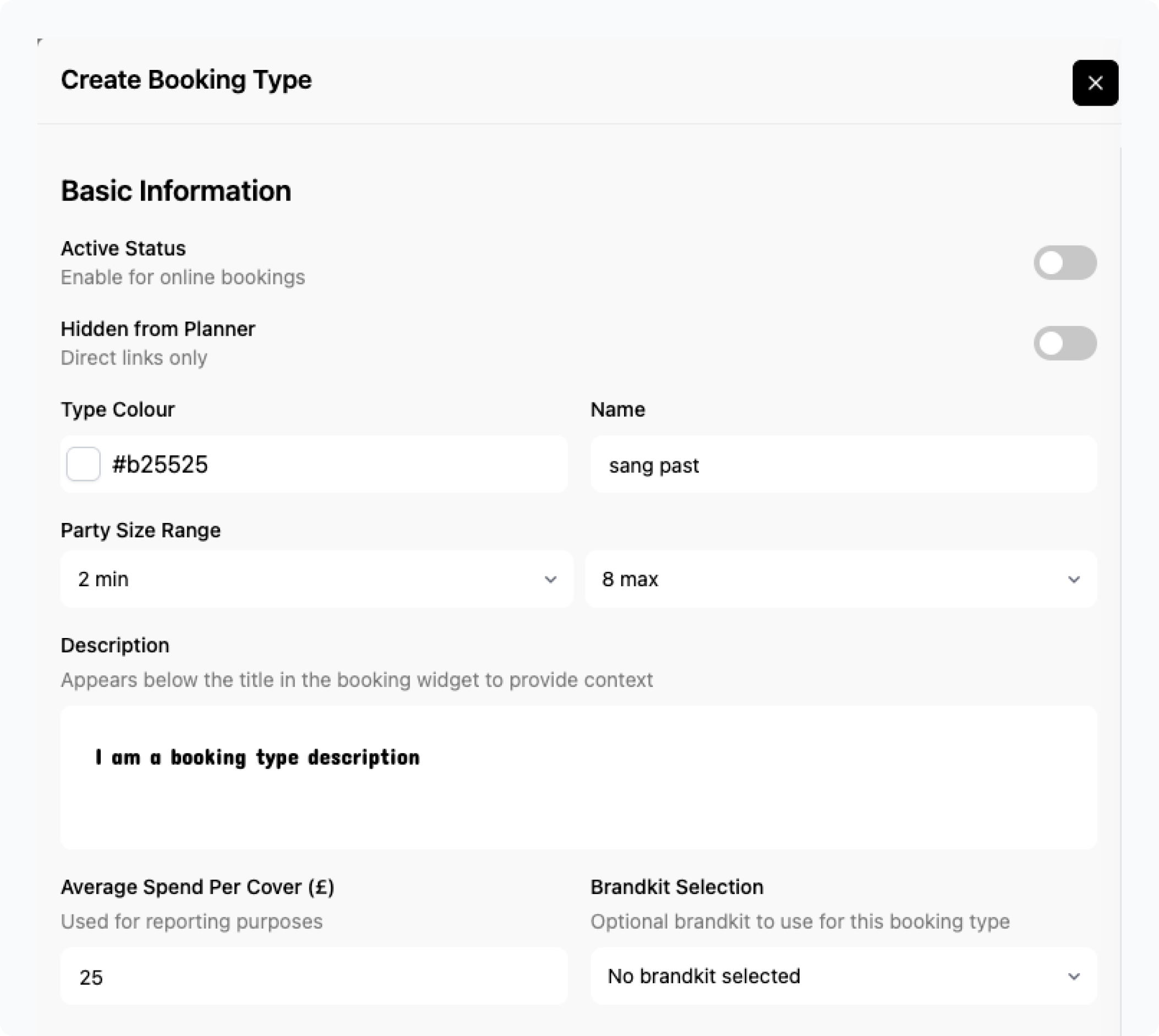Open the Type Colour swatch picker

click(84, 464)
